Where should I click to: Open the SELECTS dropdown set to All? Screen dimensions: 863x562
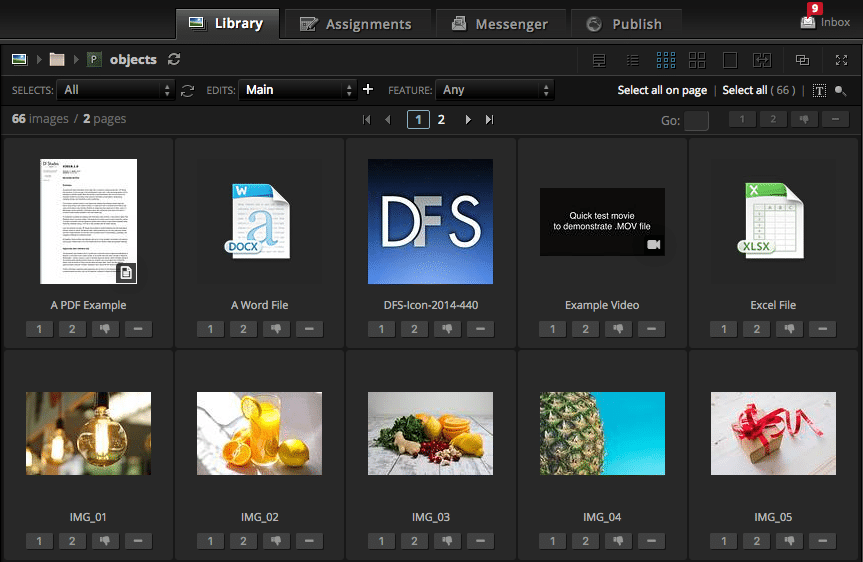(x=116, y=90)
